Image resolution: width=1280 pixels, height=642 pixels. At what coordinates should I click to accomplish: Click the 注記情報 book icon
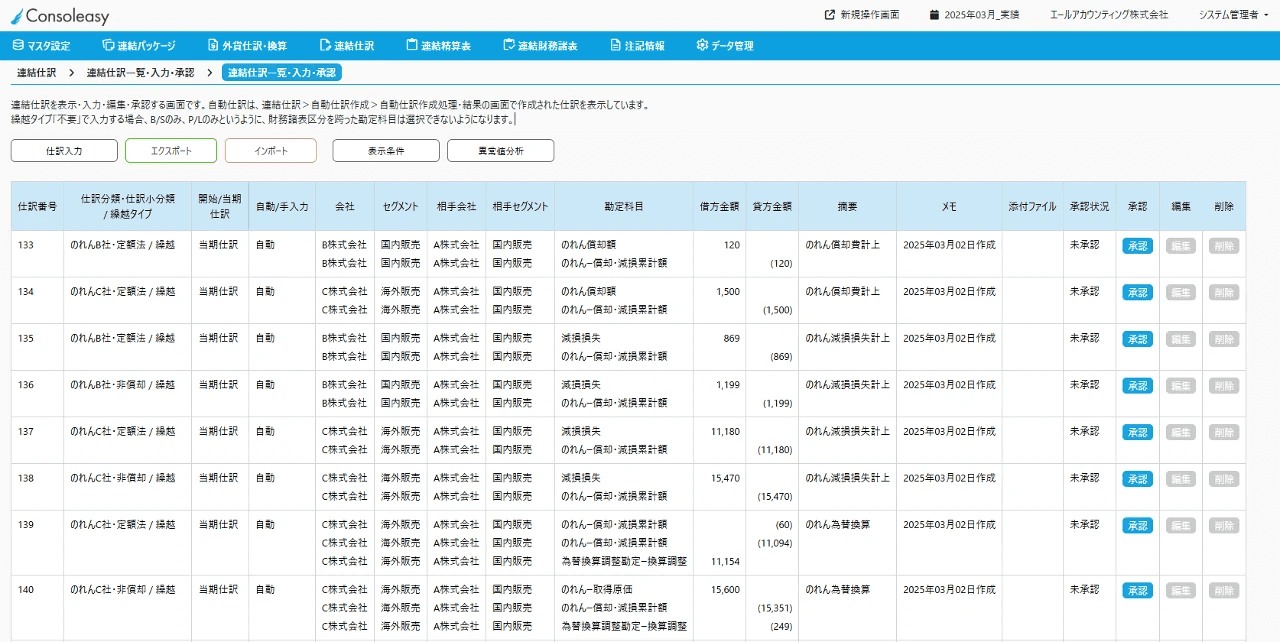tap(615, 45)
